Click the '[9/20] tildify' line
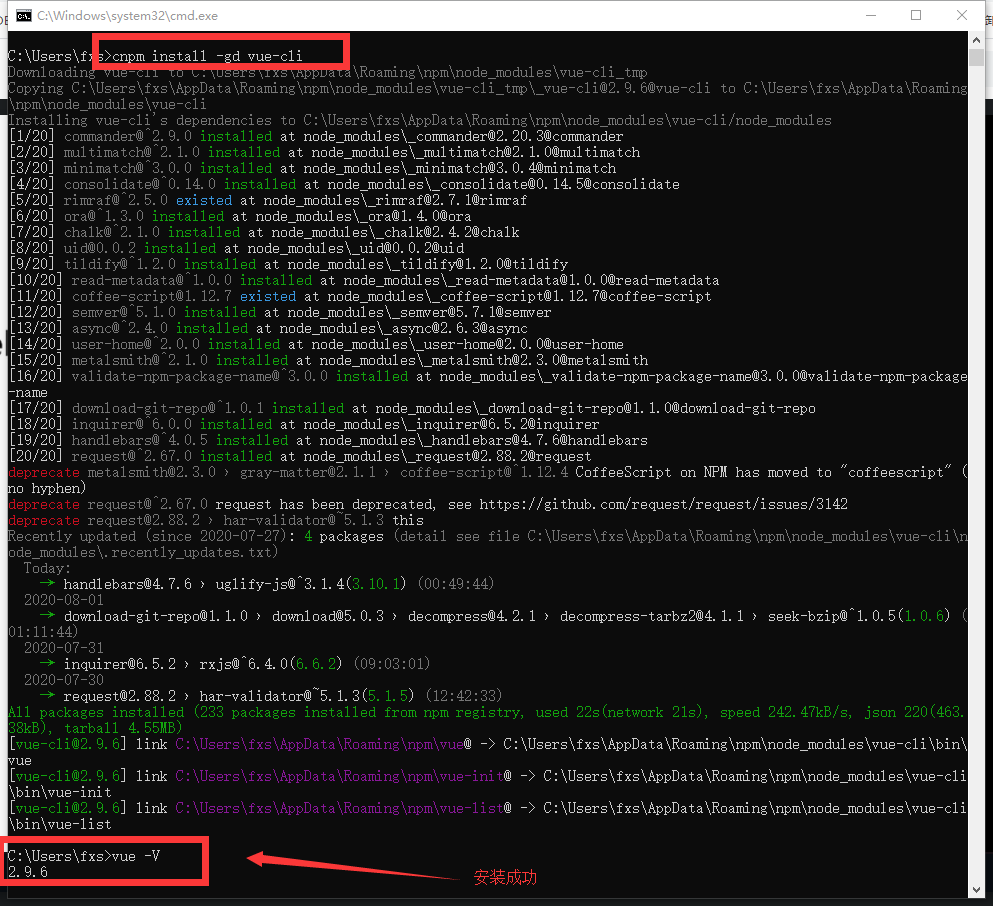993x906 pixels. coord(288,264)
